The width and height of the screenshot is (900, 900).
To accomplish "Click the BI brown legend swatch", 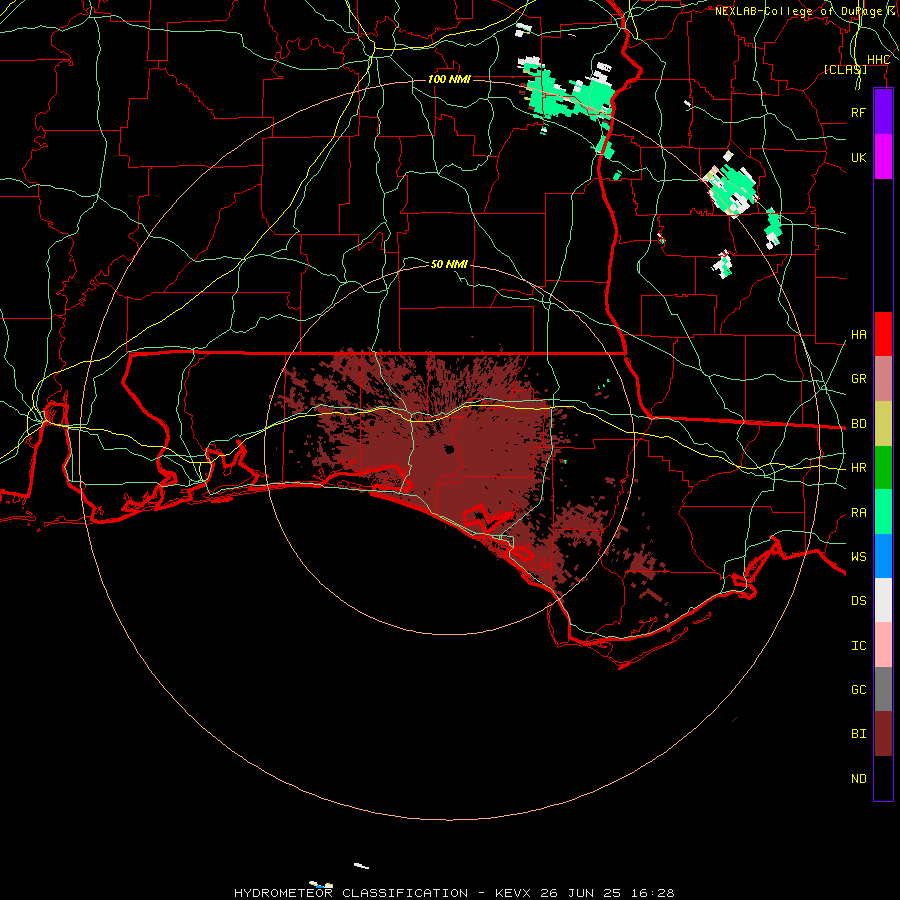I will (x=883, y=734).
